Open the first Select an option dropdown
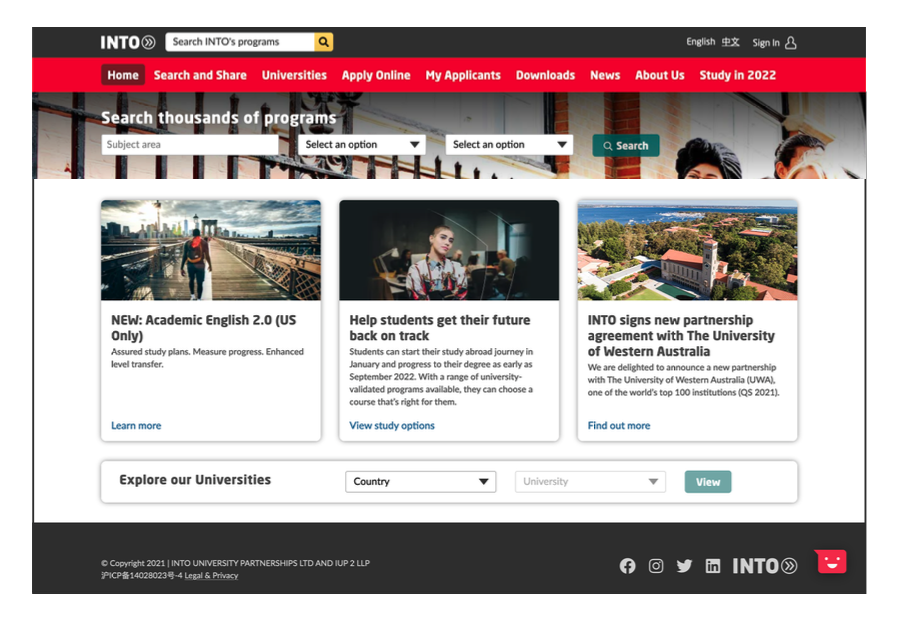 tap(362, 145)
